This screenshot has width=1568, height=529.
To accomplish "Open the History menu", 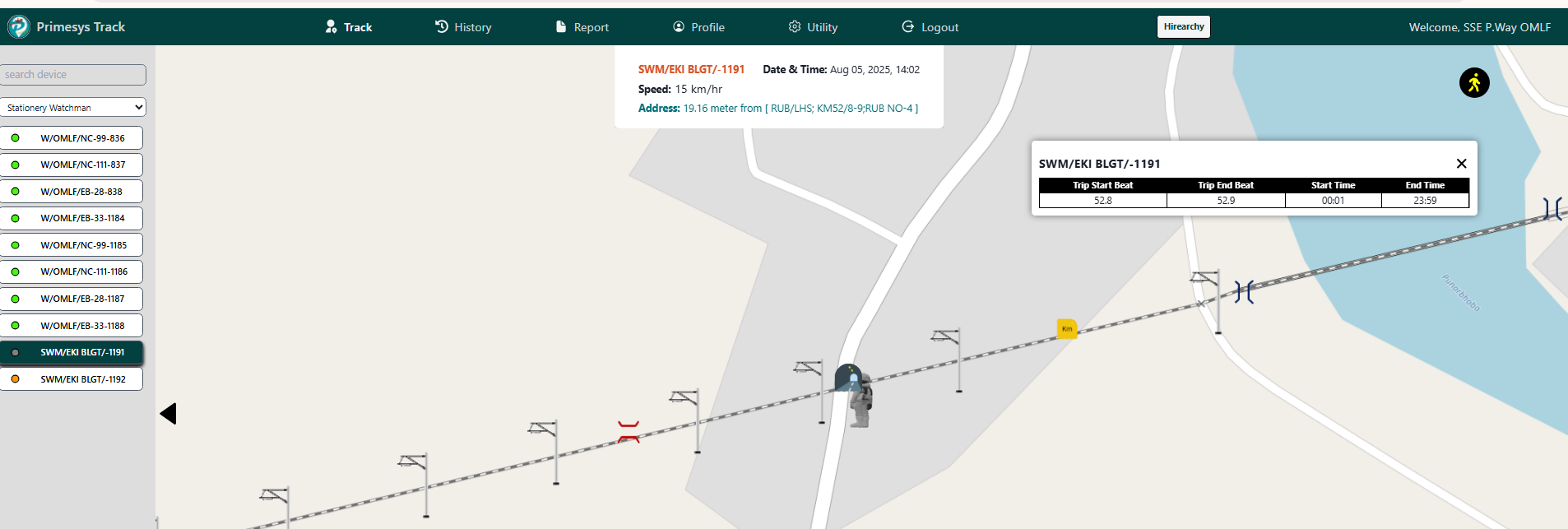I will coord(463,27).
